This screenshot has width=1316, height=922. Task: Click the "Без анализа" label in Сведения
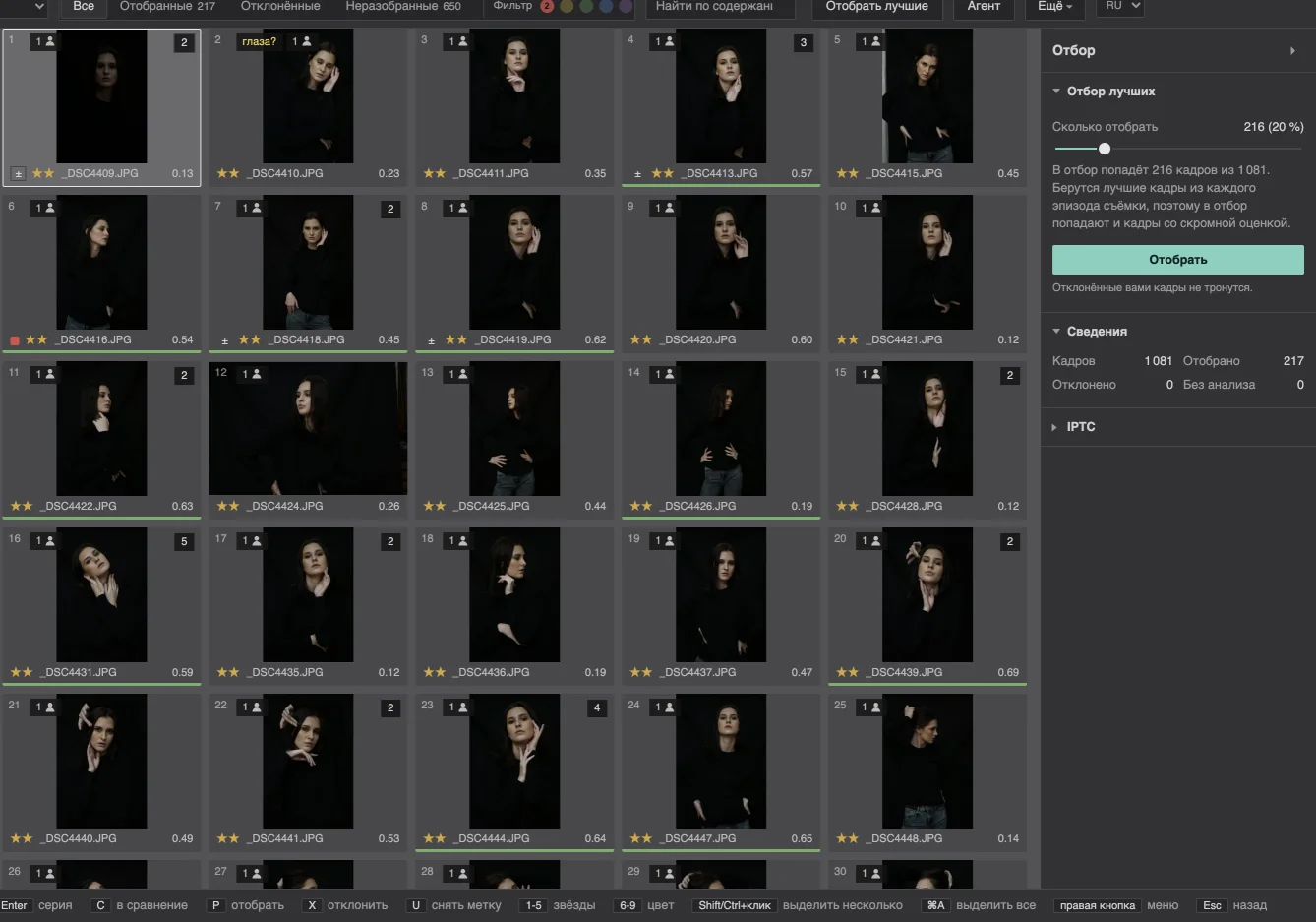(x=1219, y=385)
